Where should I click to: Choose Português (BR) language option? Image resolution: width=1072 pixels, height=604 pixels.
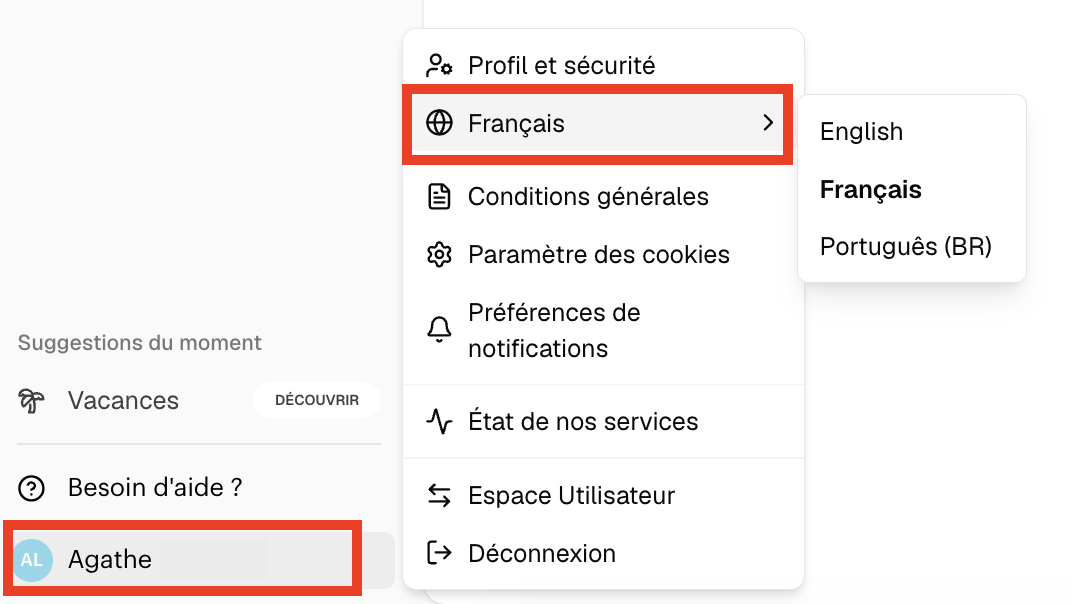(905, 246)
